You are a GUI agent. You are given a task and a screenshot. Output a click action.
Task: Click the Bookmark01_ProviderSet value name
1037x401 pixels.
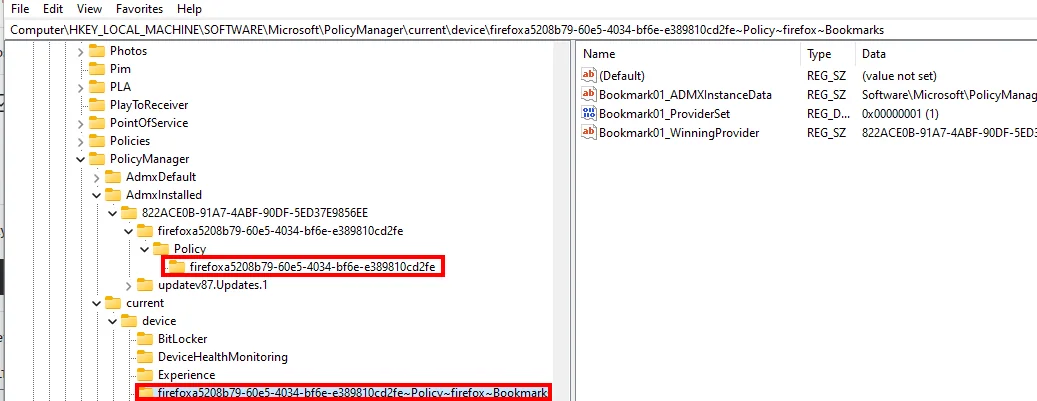(x=665, y=114)
